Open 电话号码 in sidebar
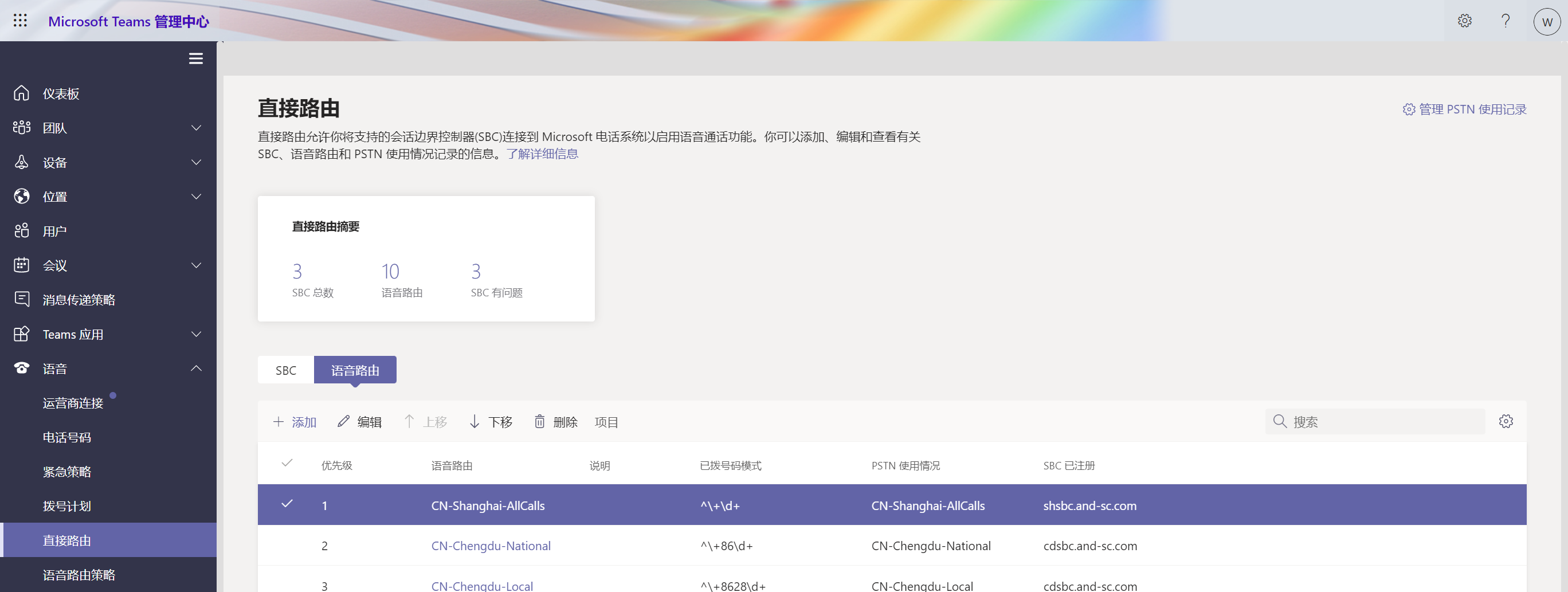Image resolution: width=1568 pixels, height=592 pixels. tap(67, 437)
